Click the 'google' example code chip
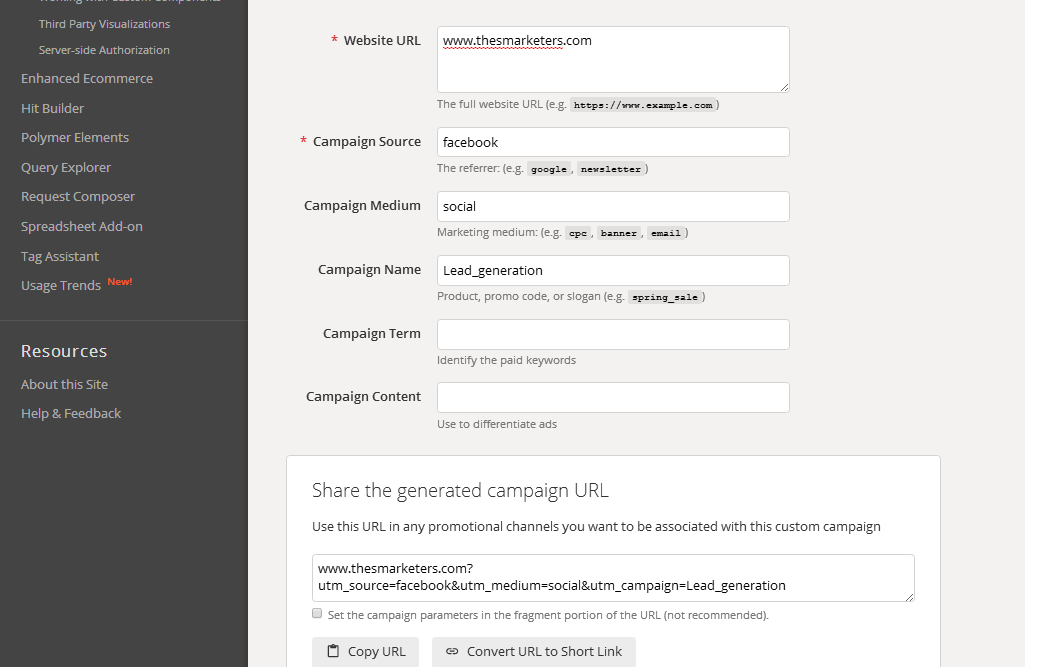Viewport: 1049px width, 667px height. click(549, 169)
